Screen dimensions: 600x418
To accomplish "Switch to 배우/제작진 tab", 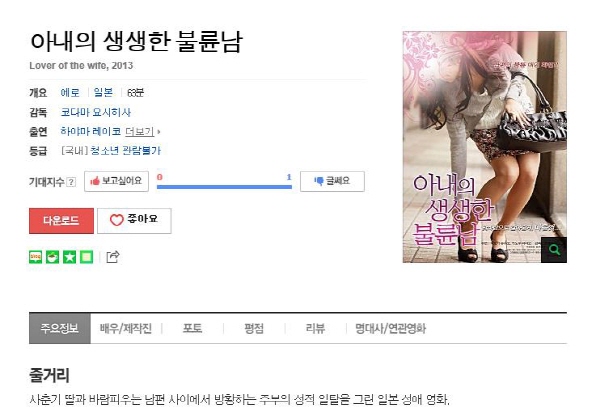I will (126, 328).
